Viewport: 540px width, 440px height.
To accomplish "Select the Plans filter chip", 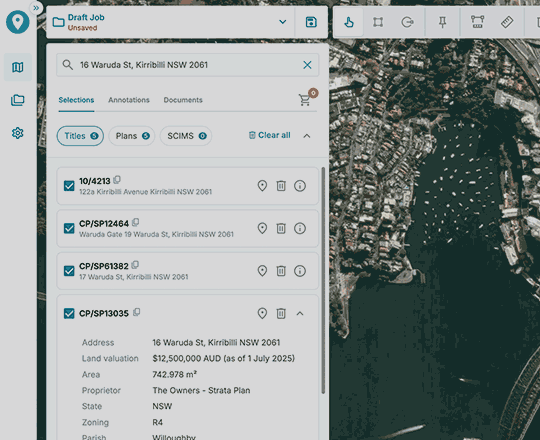I will click(x=132, y=136).
